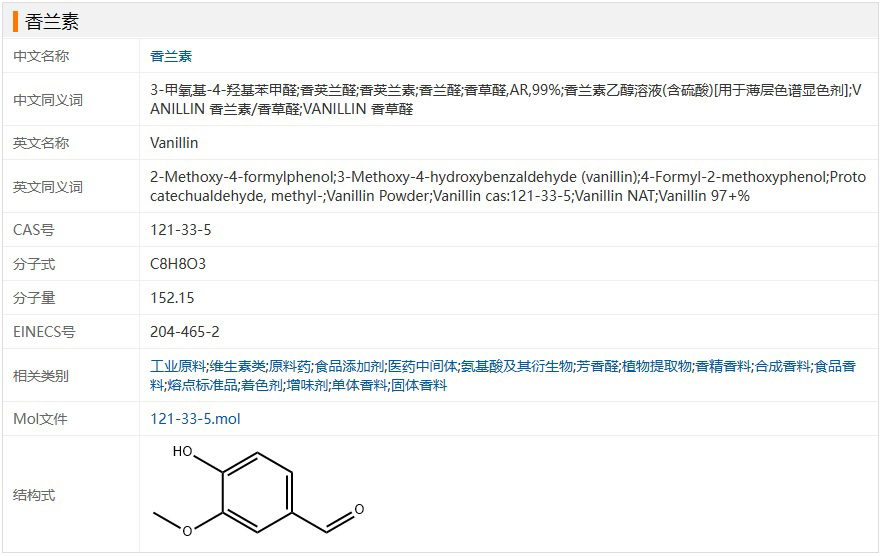
Task: Open the 香精香料 category link
Action: (723, 366)
